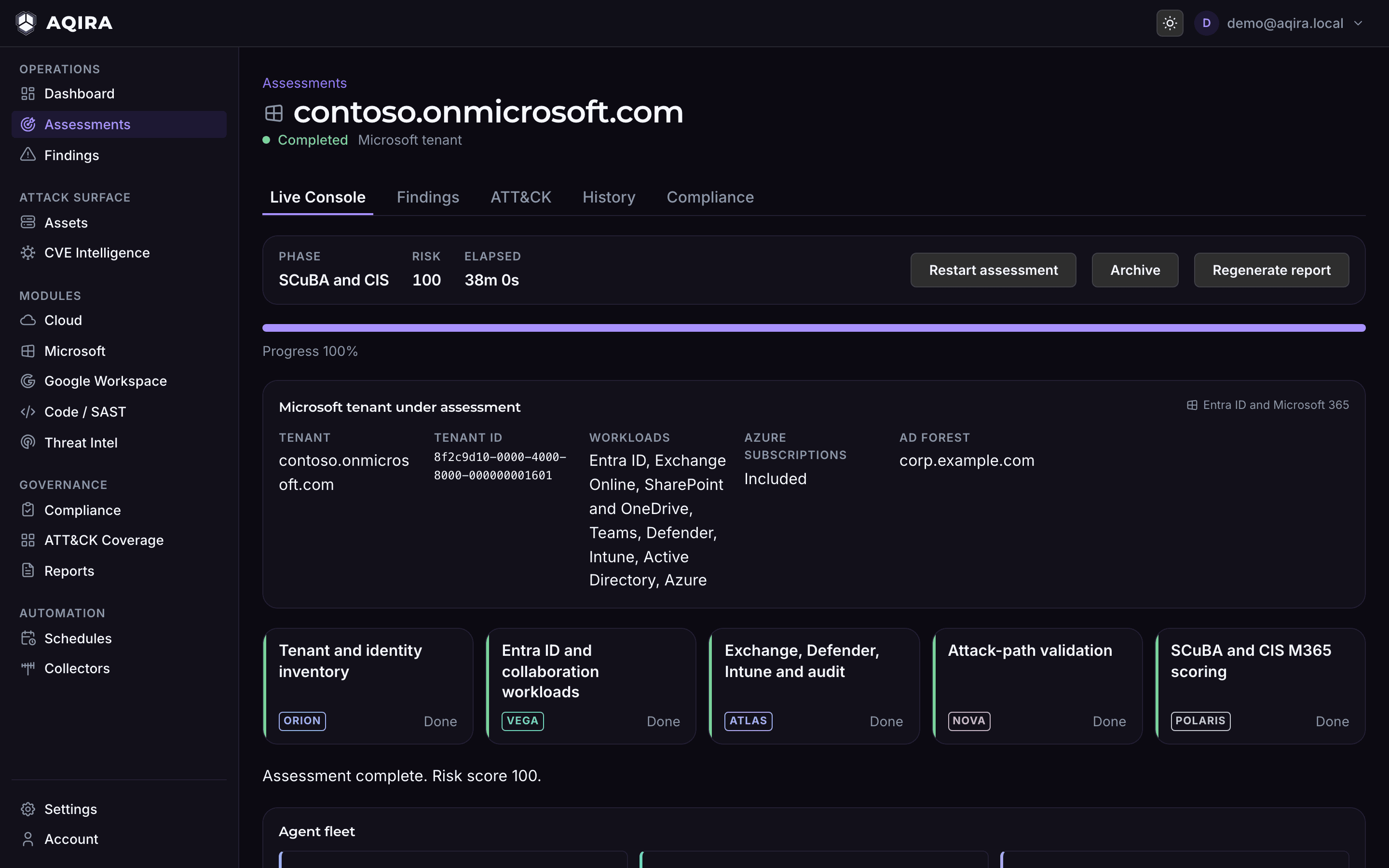Image resolution: width=1389 pixels, height=868 pixels.
Task: Click the Regenerate report button
Action: point(1271,270)
